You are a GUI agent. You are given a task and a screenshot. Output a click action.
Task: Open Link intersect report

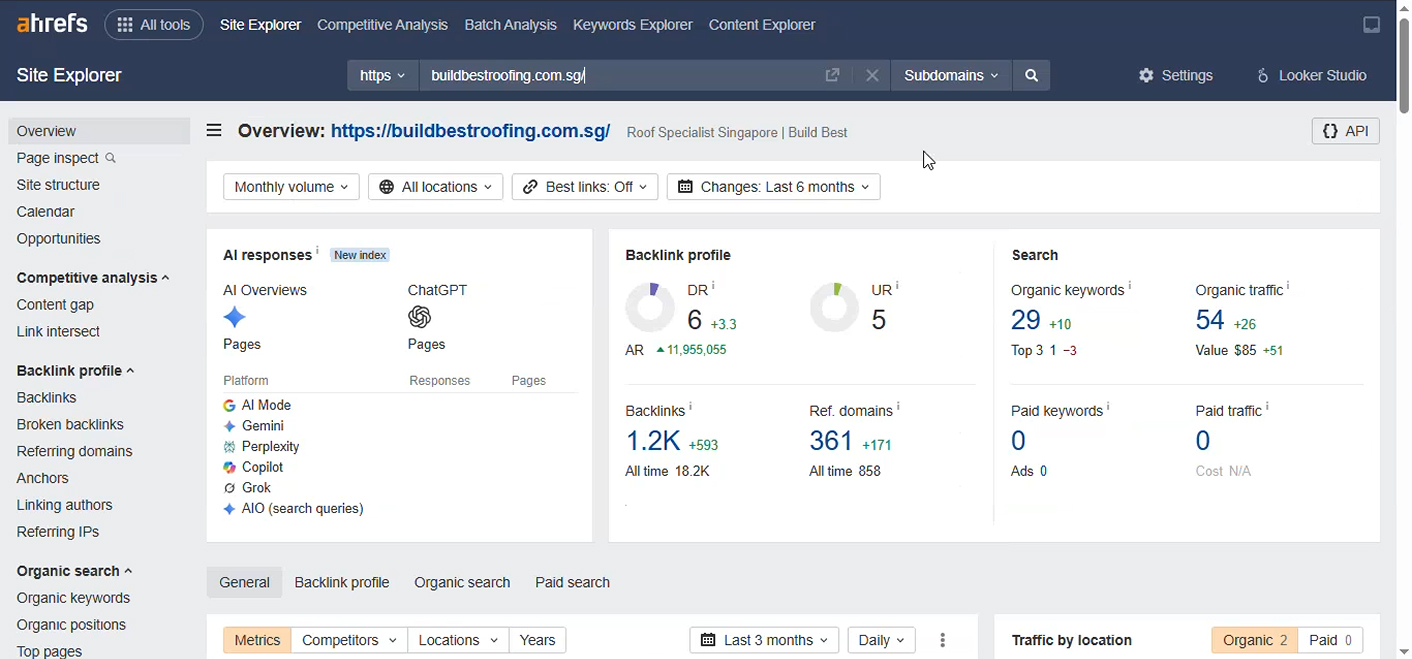(x=58, y=332)
